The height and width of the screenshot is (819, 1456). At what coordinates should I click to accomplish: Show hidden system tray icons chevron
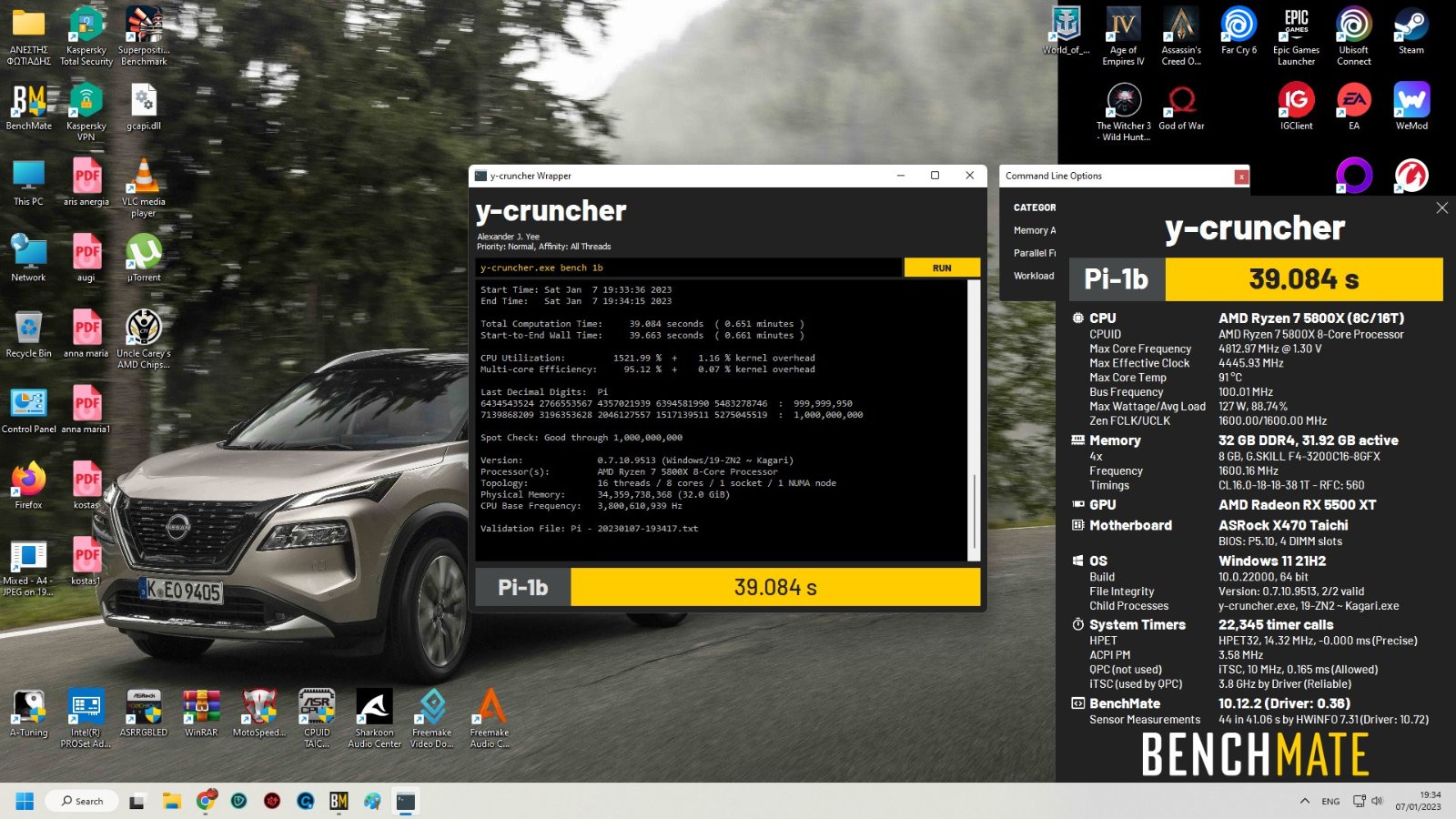click(1305, 801)
